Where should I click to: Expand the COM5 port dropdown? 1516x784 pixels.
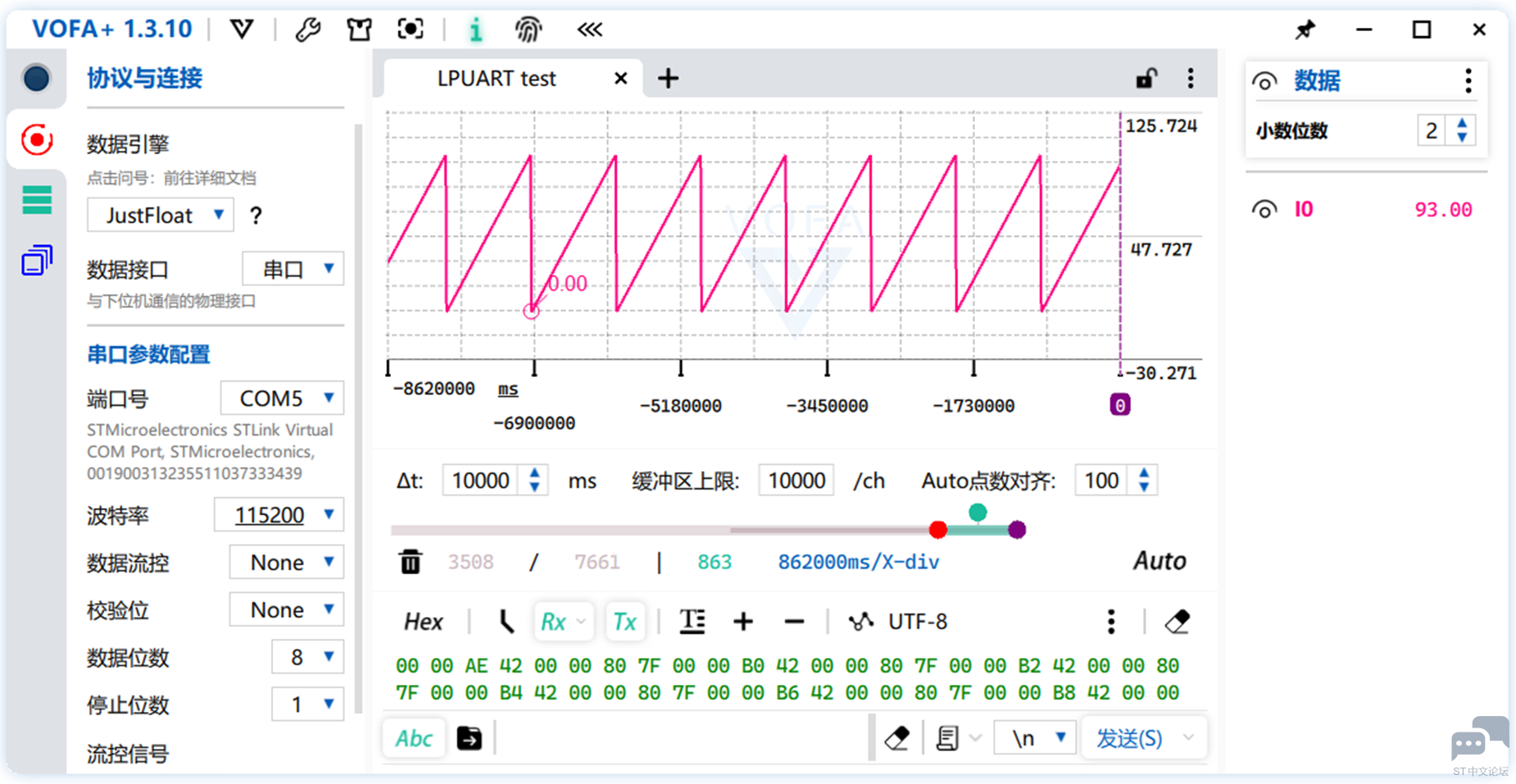pos(282,398)
